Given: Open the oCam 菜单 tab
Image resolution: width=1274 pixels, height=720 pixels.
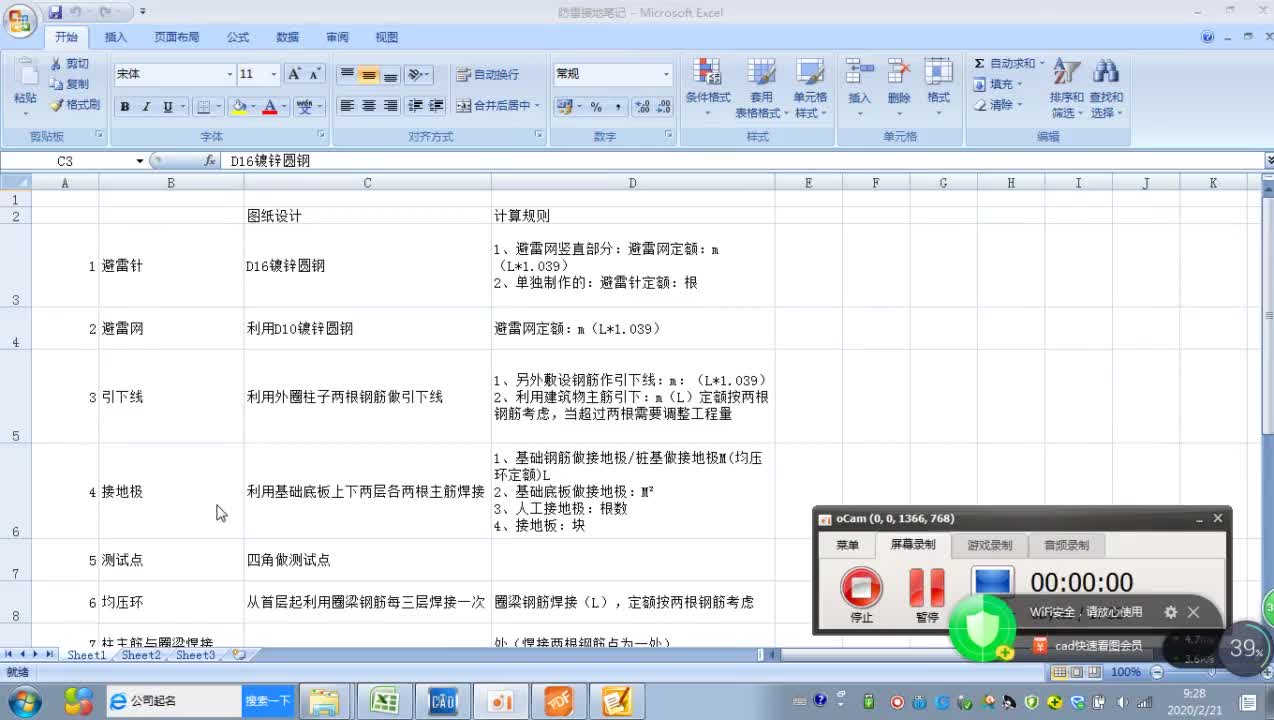Looking at the screenshot, I should click(848, 545).
